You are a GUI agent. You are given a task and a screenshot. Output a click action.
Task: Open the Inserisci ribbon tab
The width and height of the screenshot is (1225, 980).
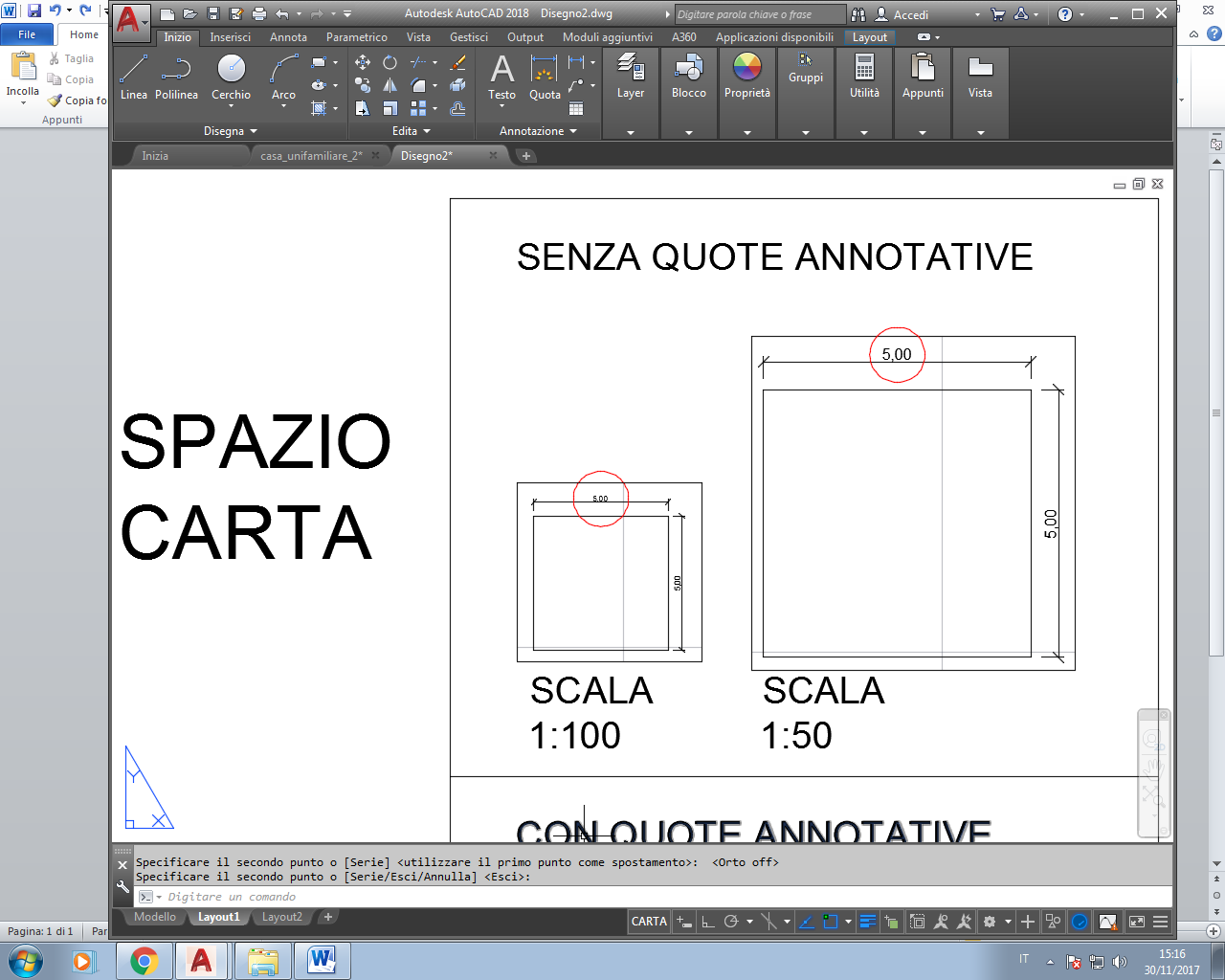(x=230, y=37)
